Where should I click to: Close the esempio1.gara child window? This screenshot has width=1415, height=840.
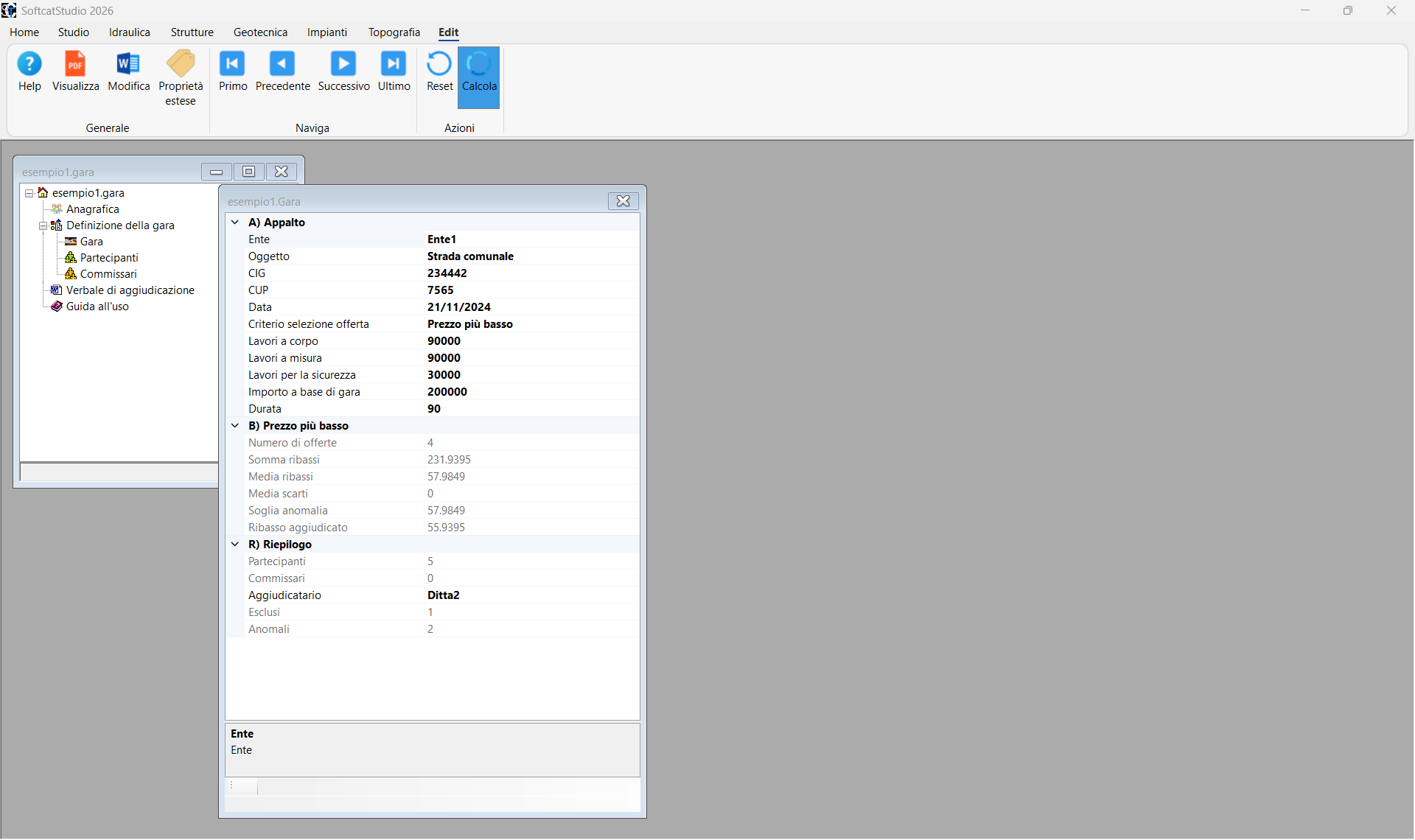click(281, 172)
